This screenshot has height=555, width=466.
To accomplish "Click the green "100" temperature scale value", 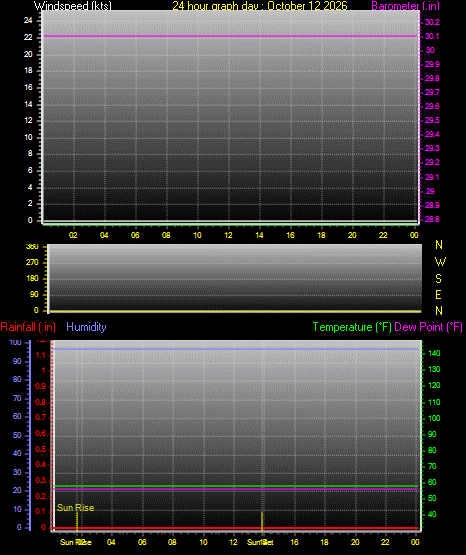I will [x=434, y=418].
